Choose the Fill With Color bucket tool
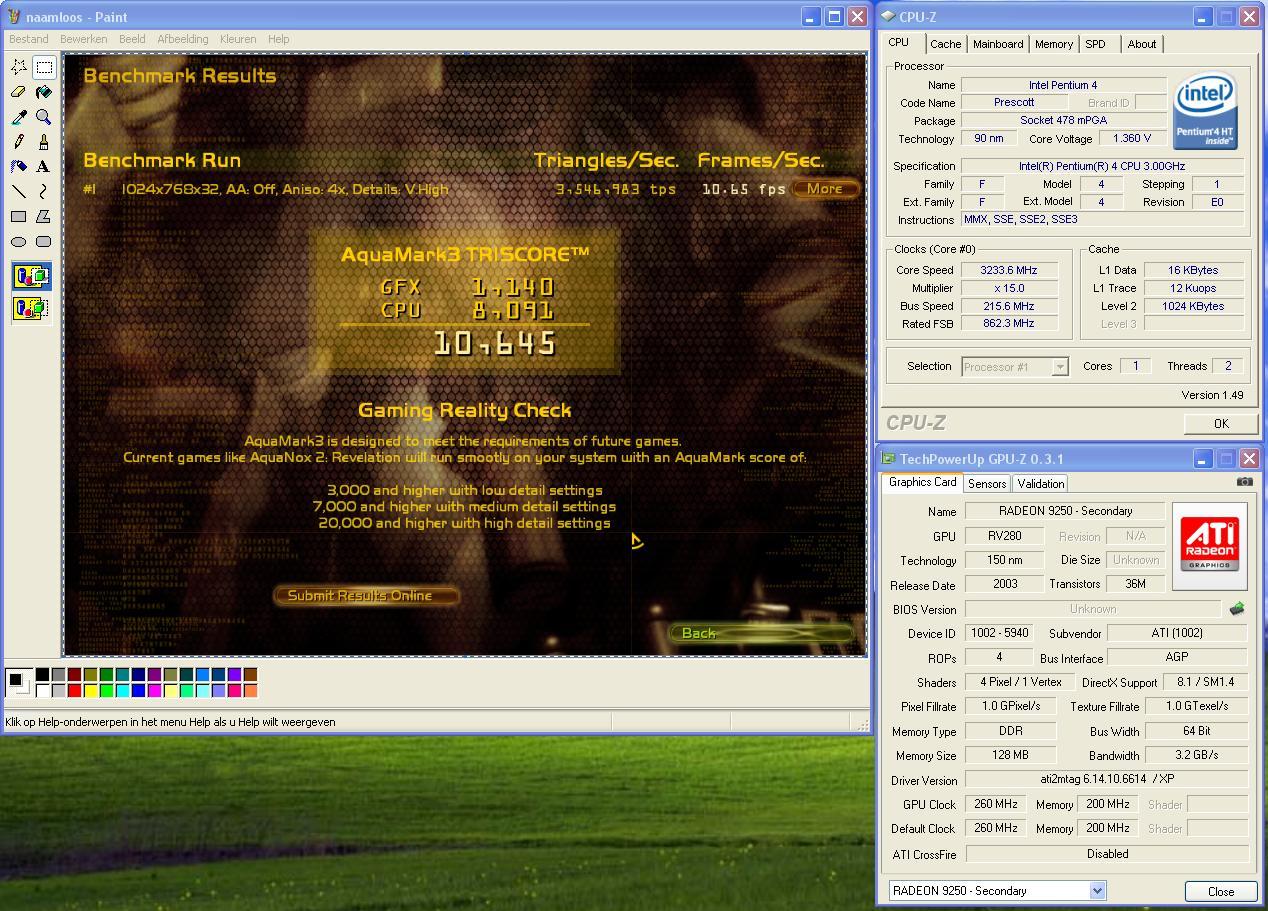The image size is (1268, 911). coord(44,92)
